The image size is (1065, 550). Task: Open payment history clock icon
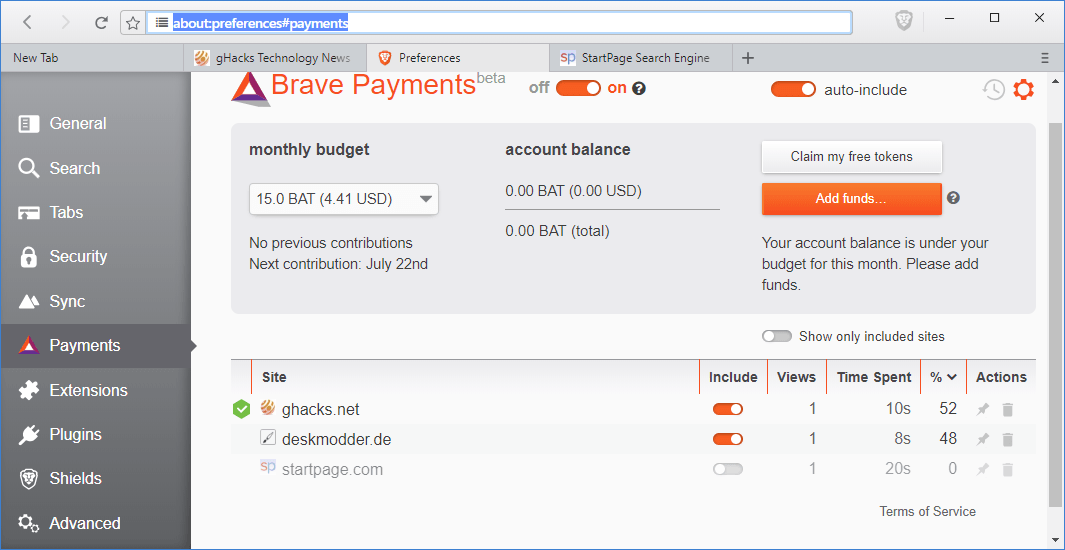point(994,90)
